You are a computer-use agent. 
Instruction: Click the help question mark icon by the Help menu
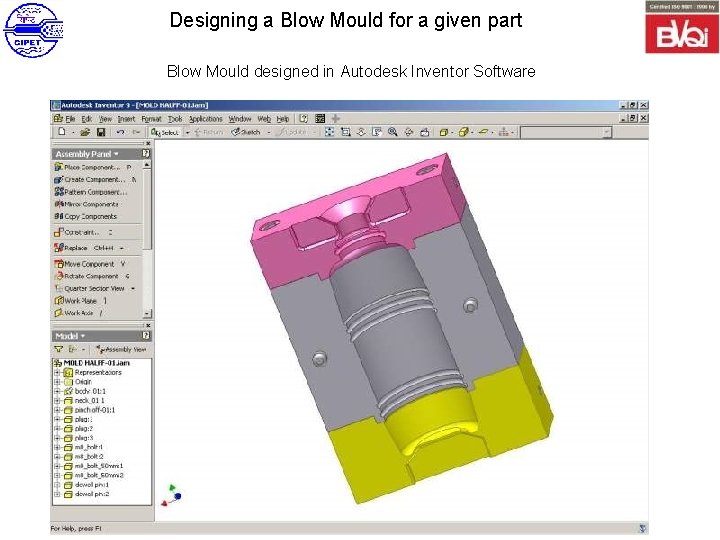coord(303,118)
